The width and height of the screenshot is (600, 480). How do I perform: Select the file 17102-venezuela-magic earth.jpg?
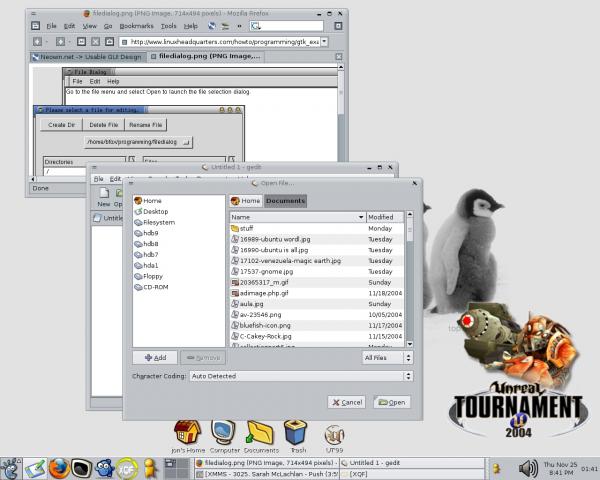[317, 260]
